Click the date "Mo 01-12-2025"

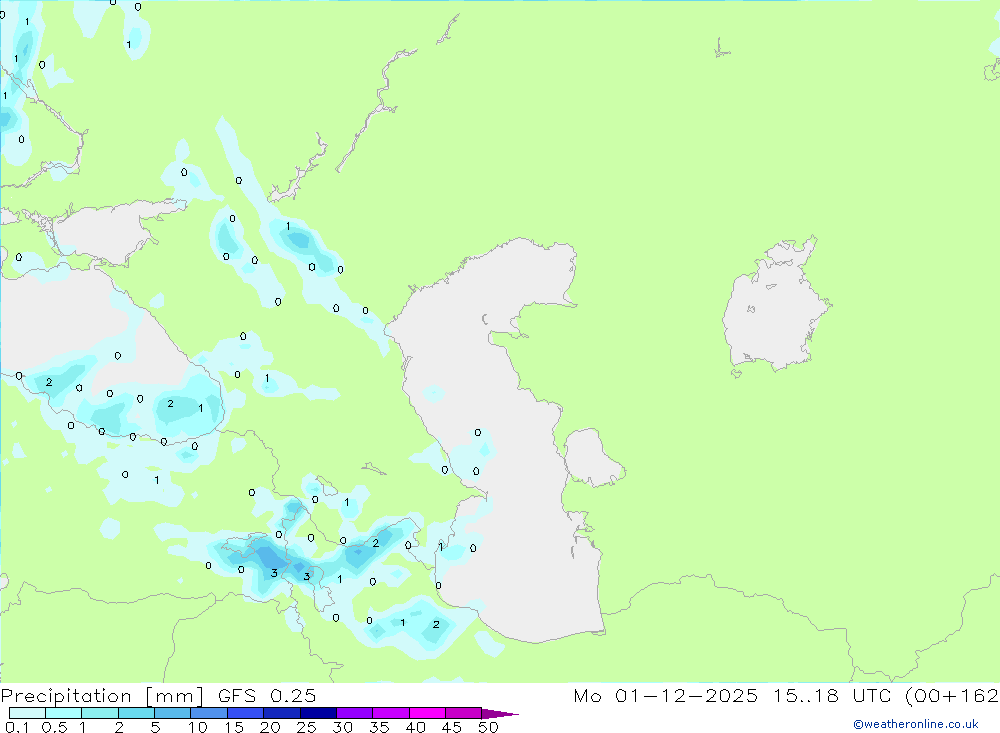pos(666,696)
